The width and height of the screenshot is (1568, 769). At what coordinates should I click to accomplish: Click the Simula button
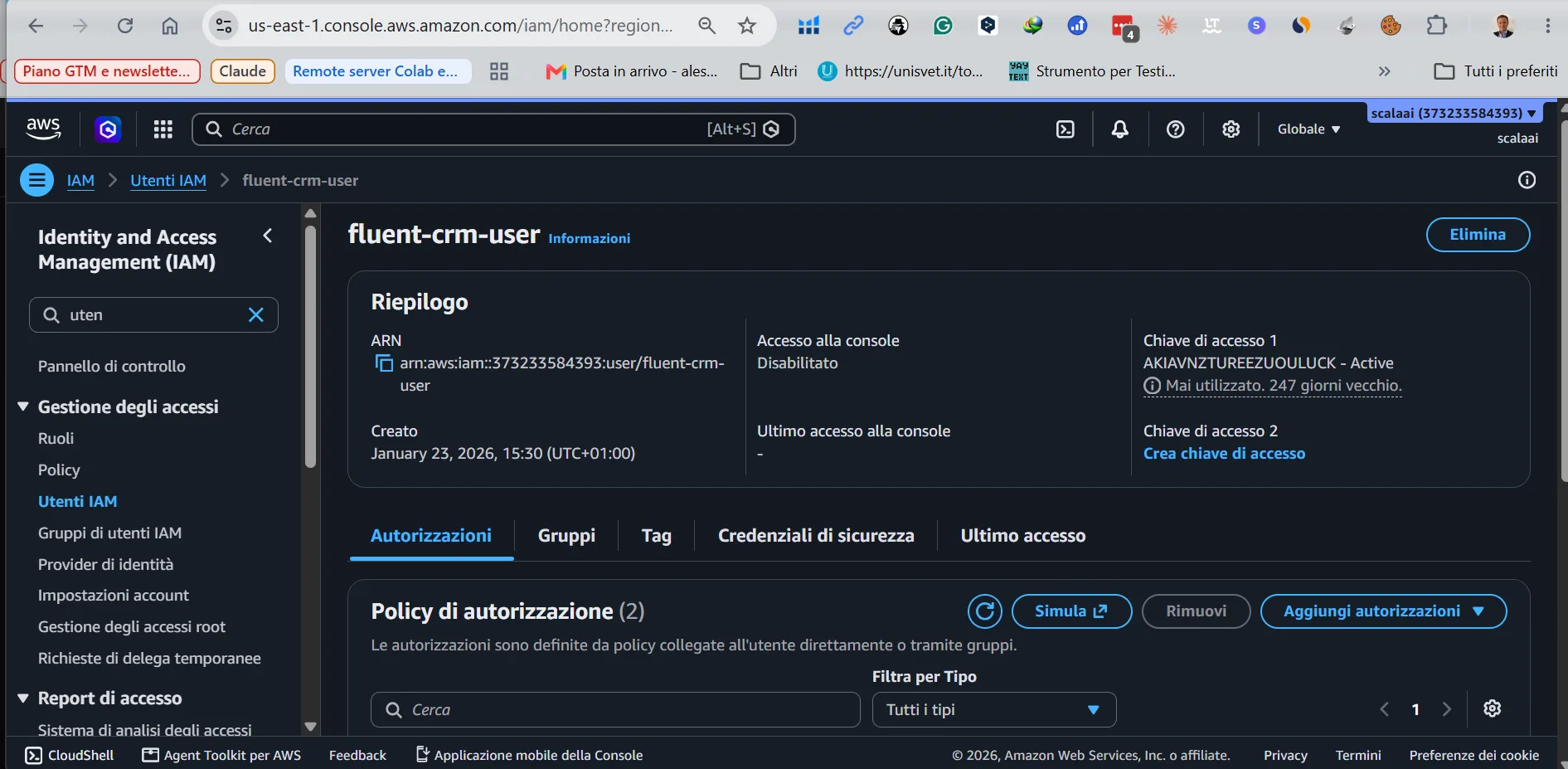tap(1071, 611)
